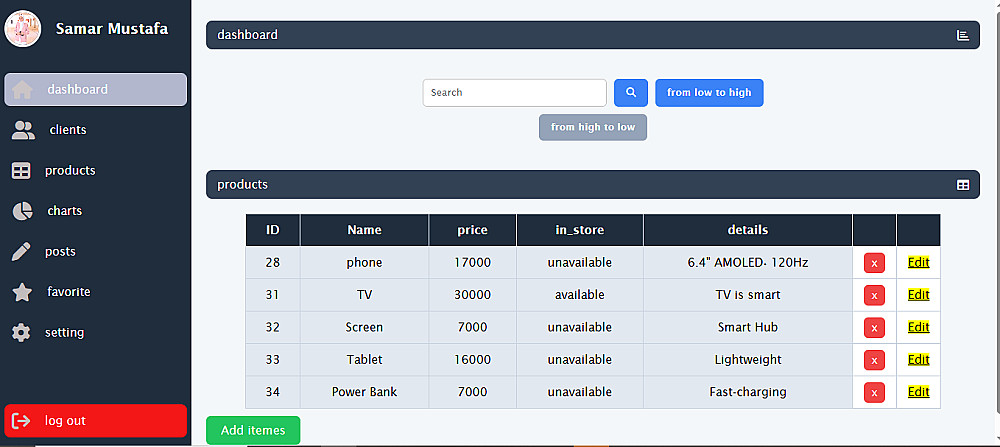
Task: Delete the Power Bank row
Action: tap(874, 392)
